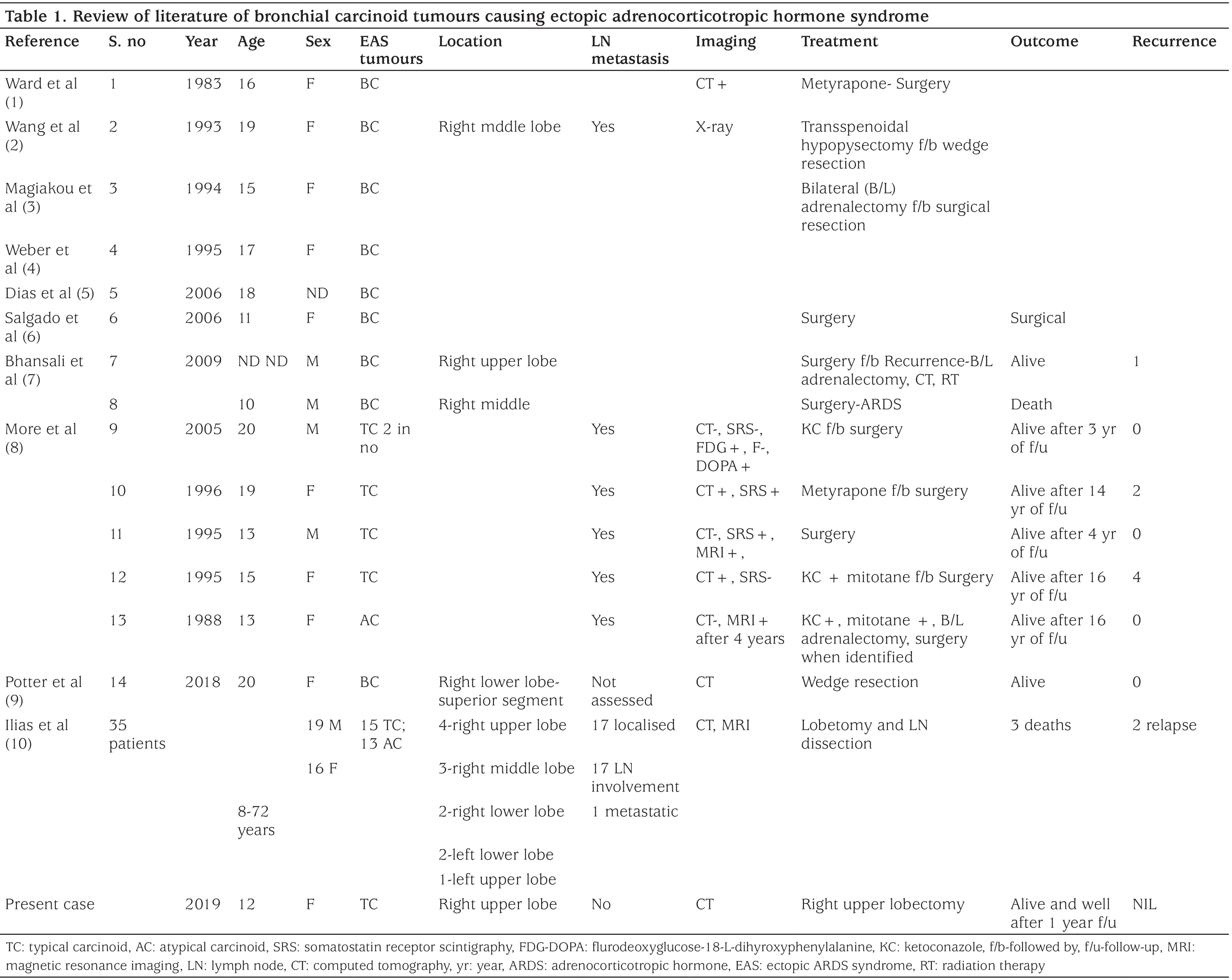Image resolution: width=1232 pixels, height=980 pixels.
Task: Select 'Bhansali et al (7)' reference
Action: (x=44, y=371)
